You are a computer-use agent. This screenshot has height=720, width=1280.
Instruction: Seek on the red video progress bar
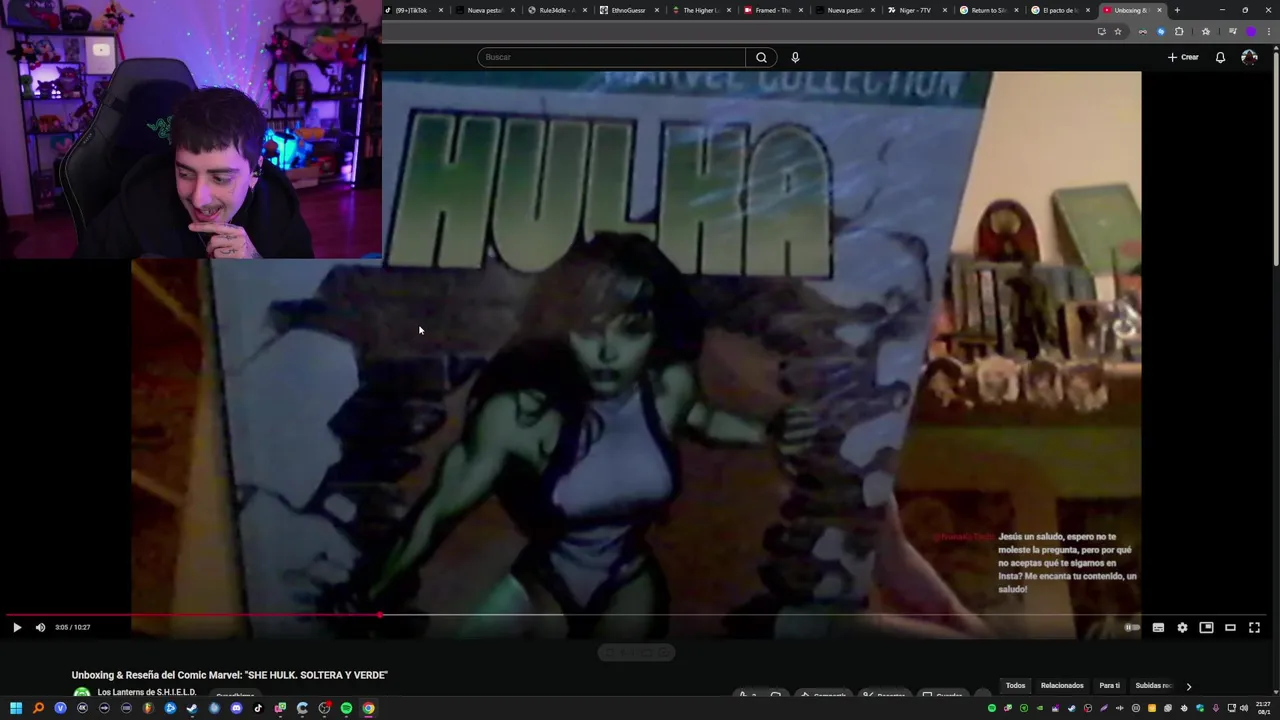[x=636, y=615]
